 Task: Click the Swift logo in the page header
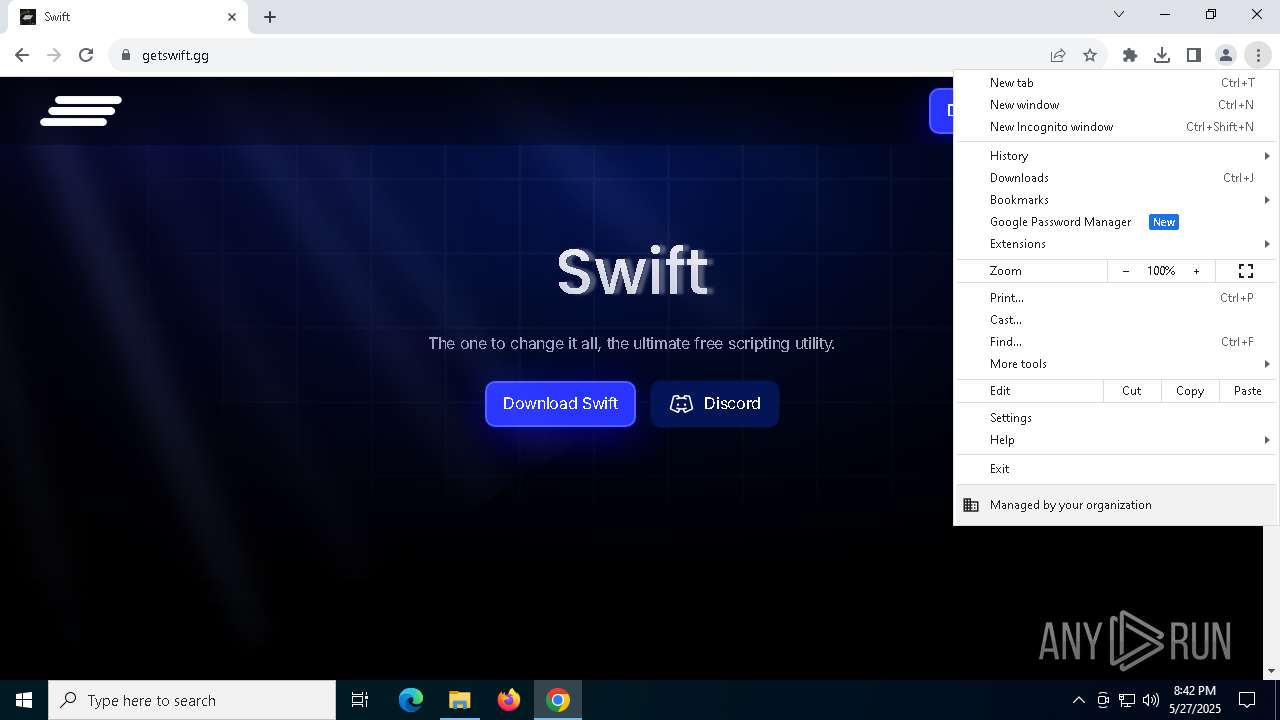[x=81, y=111]
